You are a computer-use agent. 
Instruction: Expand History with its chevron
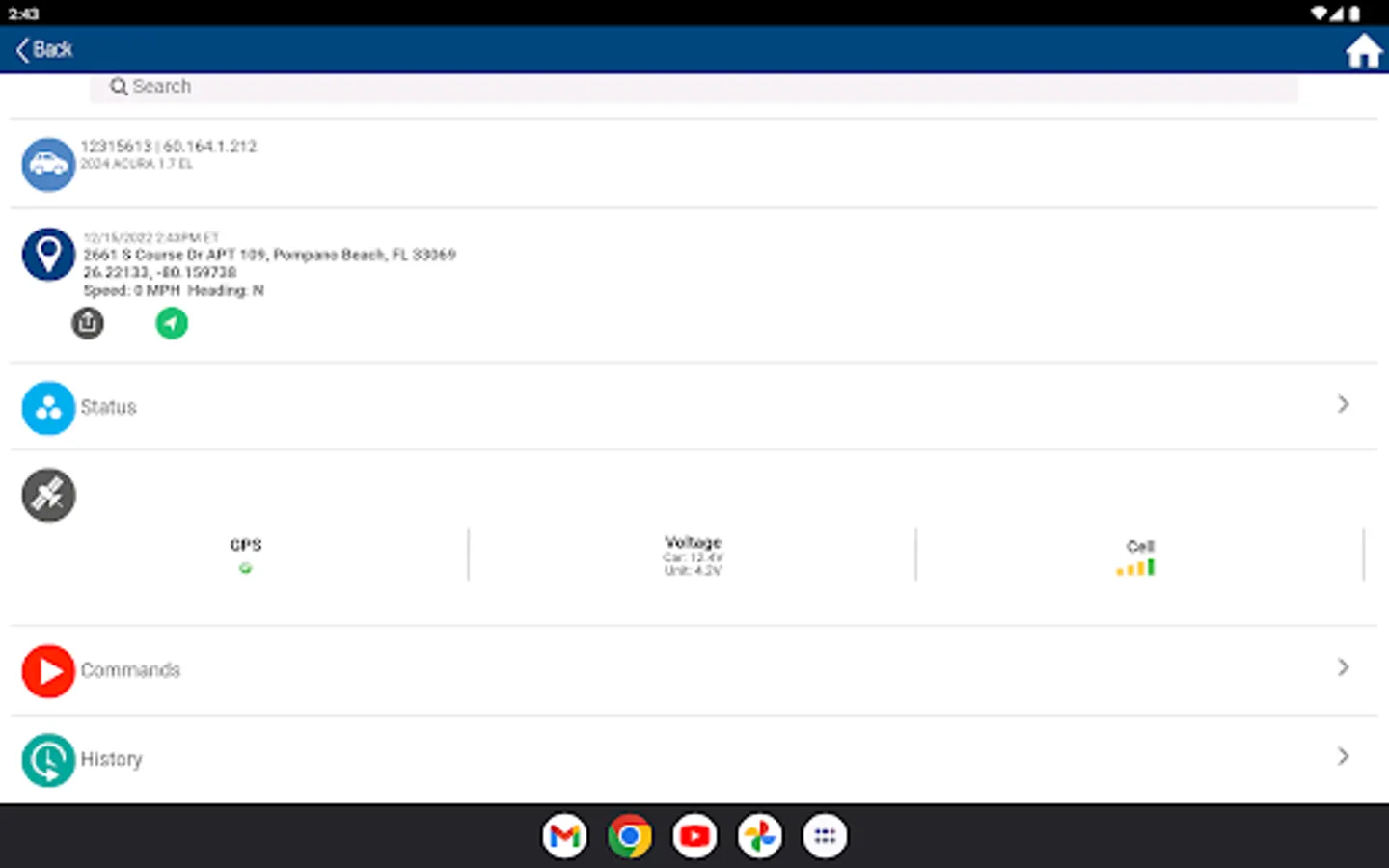1344,756
